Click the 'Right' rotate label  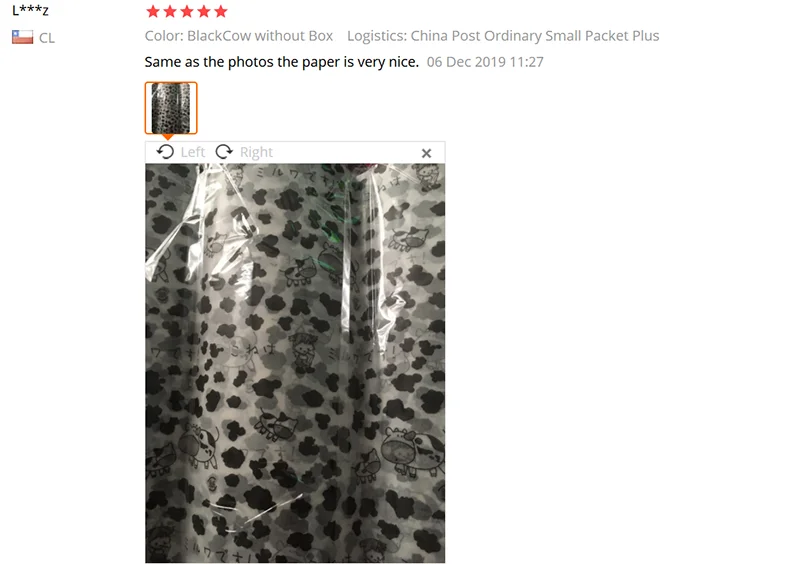coord(256,152)
